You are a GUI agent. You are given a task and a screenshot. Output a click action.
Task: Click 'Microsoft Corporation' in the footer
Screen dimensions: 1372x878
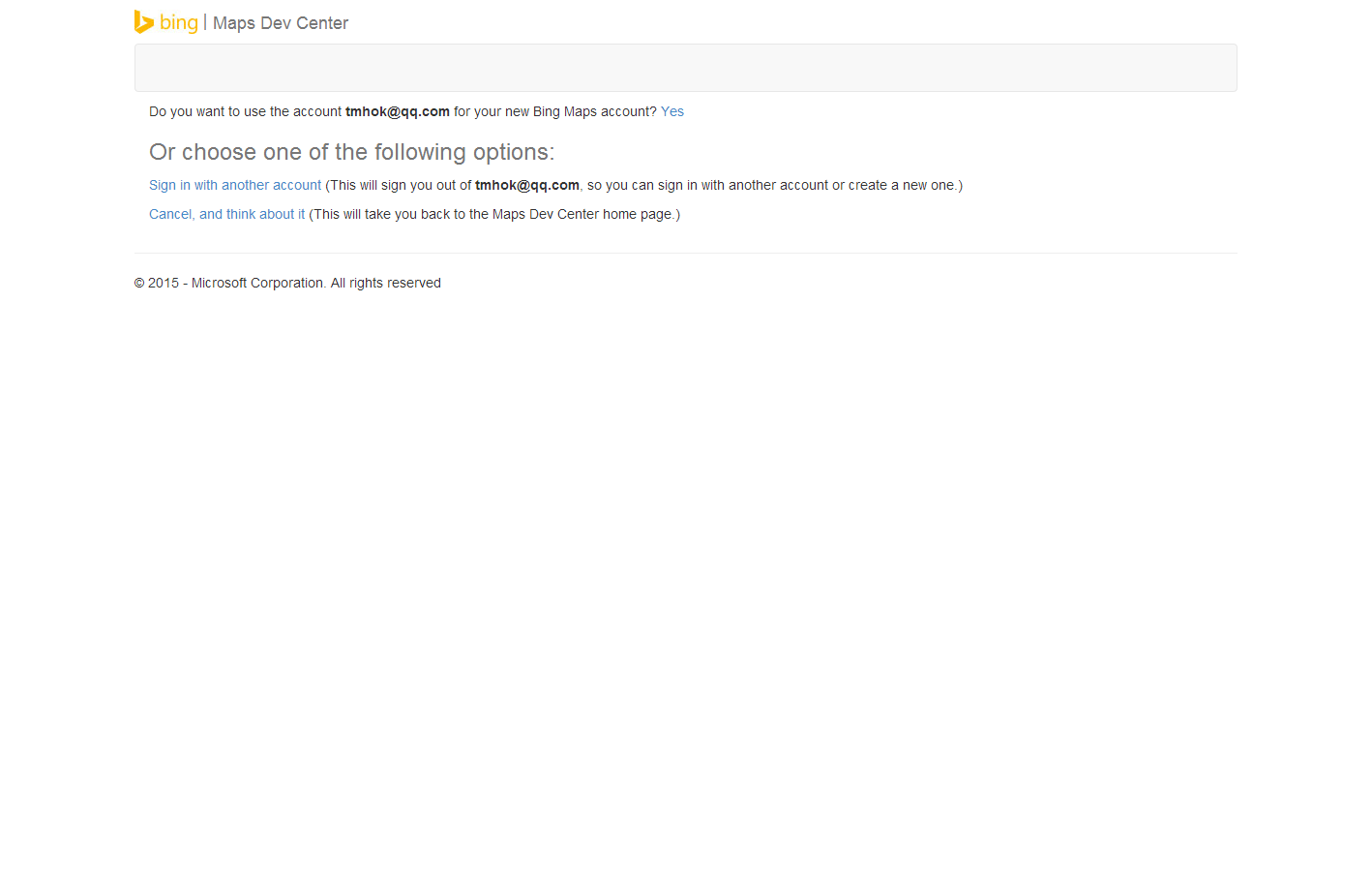pyautogui.click(x=257, y=284)
